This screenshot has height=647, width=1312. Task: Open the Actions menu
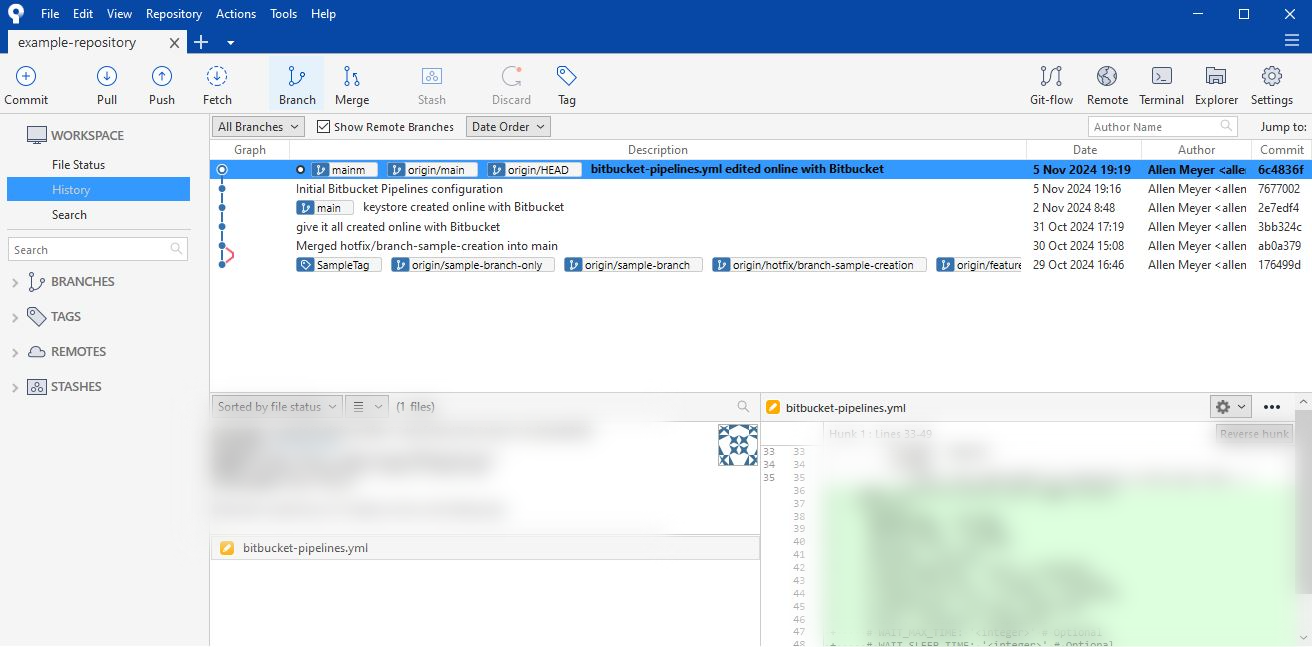click(236, 14)
